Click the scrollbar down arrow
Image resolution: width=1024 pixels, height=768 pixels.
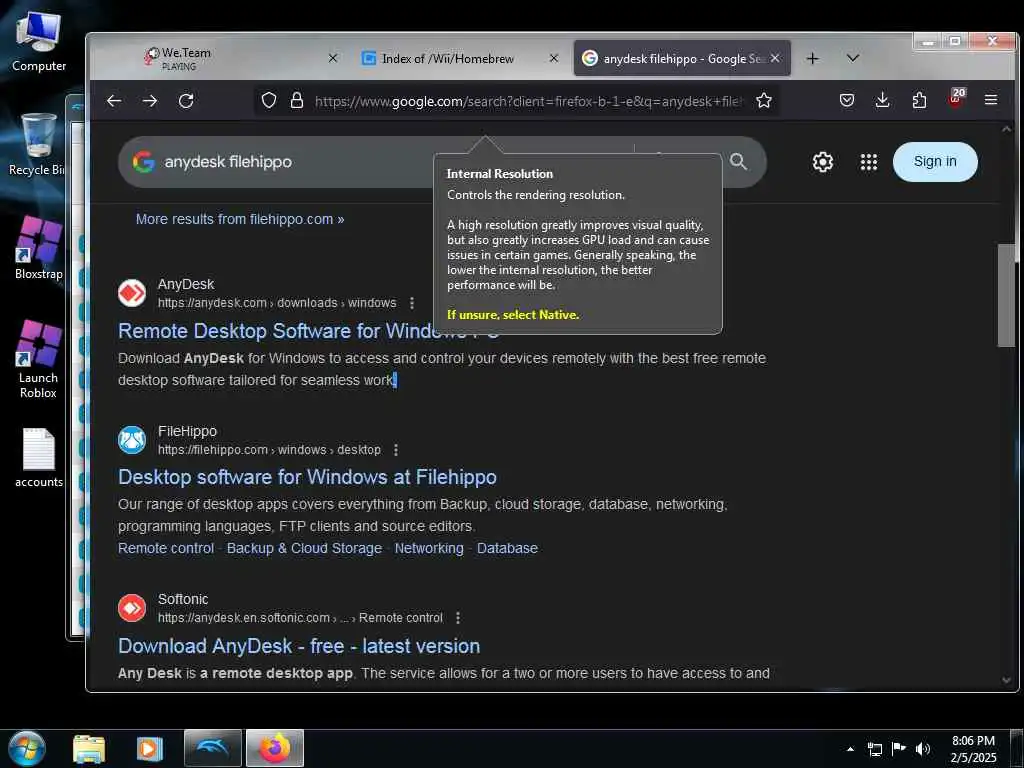pyautogui.click(x=1006, y=680)
